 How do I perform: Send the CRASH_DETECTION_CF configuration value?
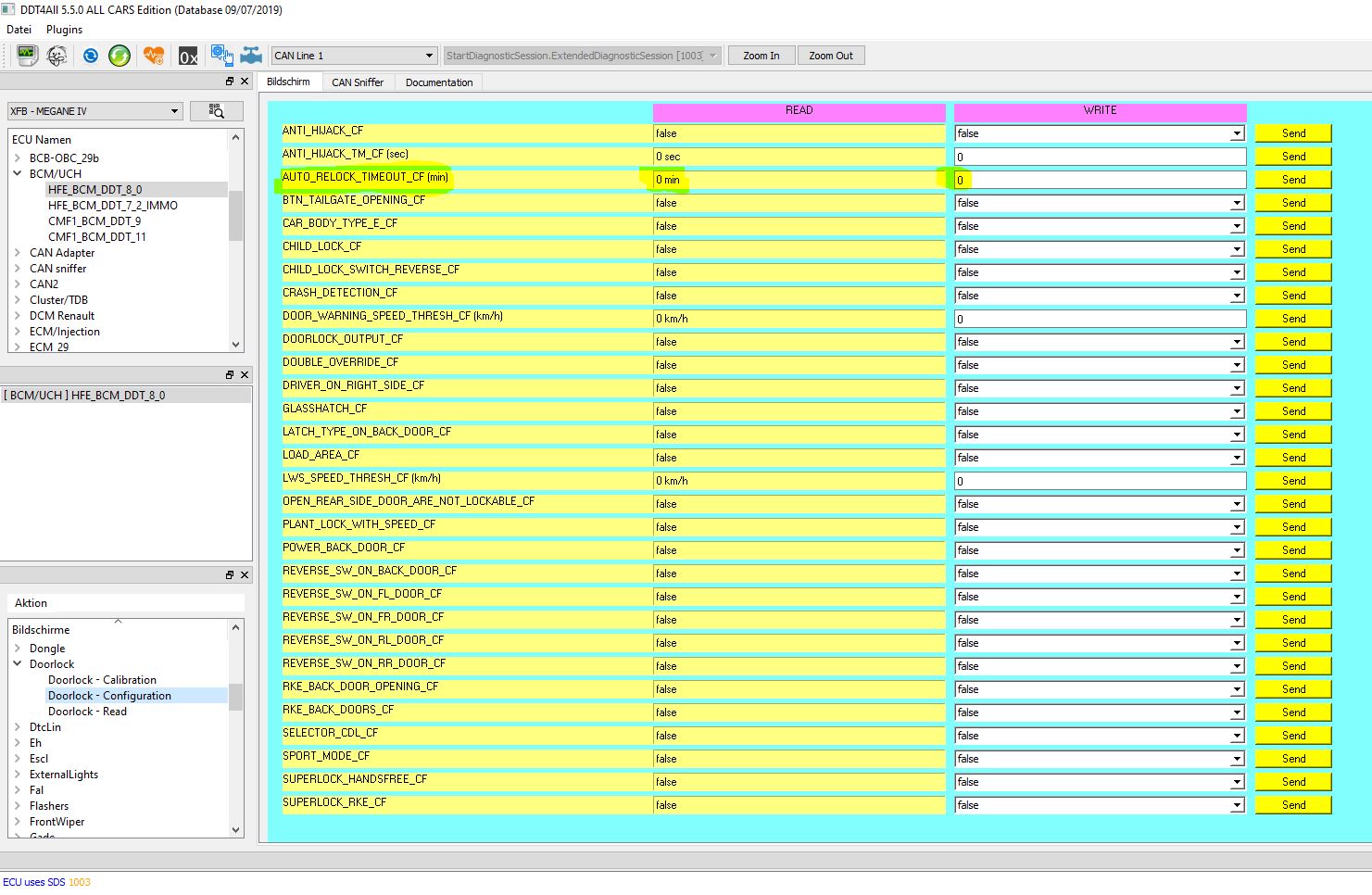1292,295
